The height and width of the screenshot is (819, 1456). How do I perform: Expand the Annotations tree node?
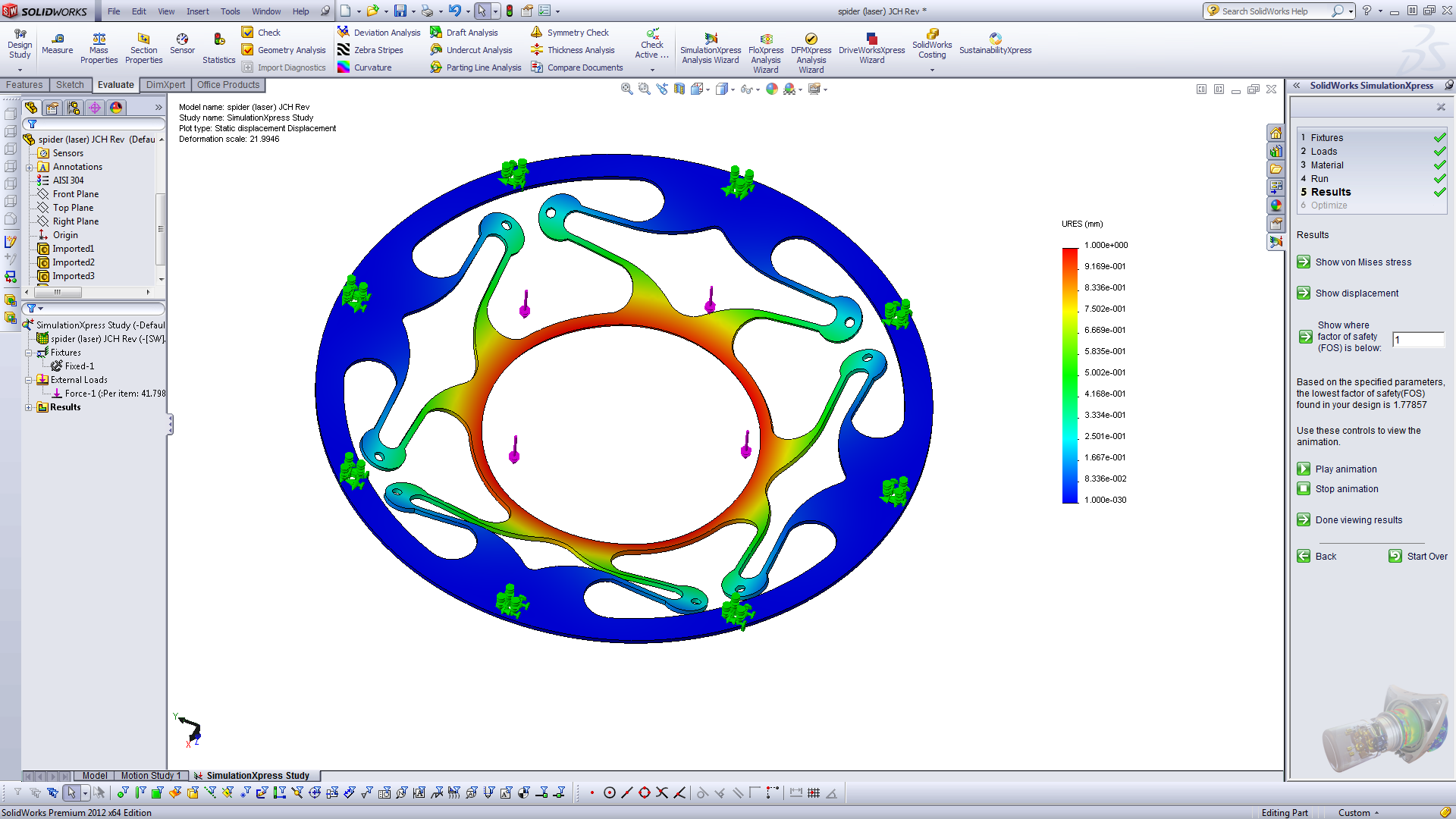(29, 167)
